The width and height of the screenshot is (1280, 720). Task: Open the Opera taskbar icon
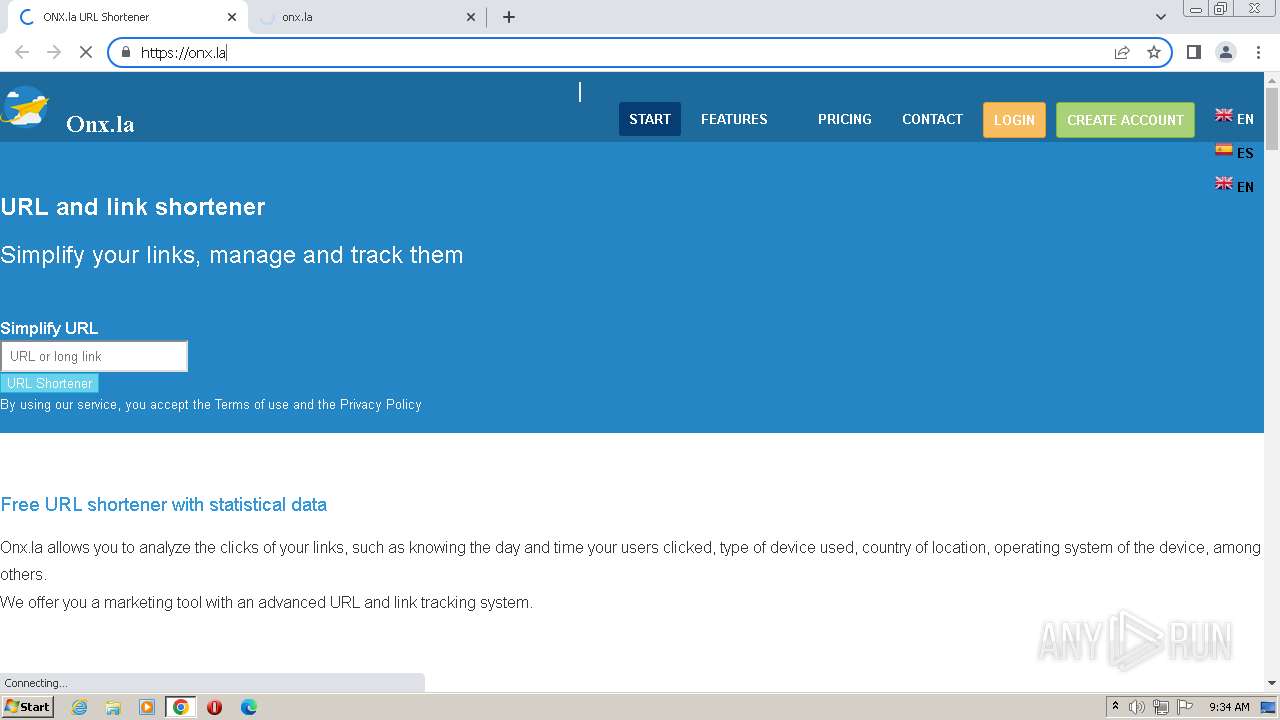pyautogui.click(x=214, y=707)
